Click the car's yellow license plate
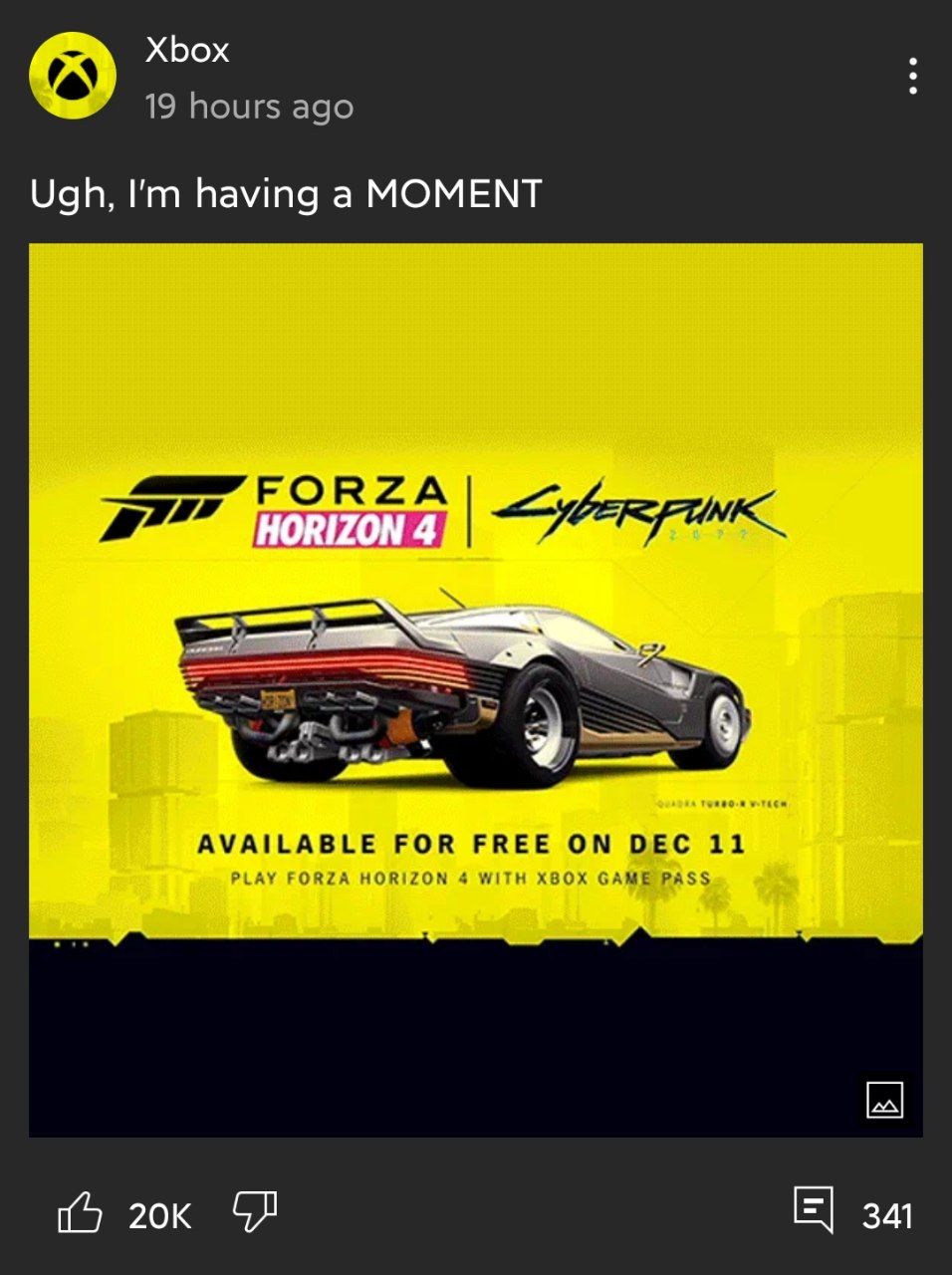 [x=278, y=699]
